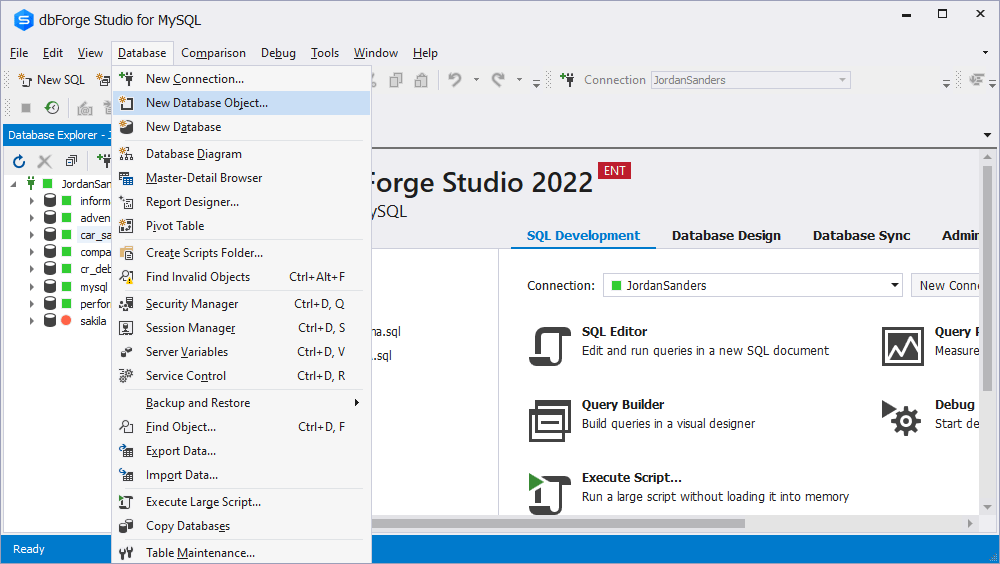Click the New SQL toolbar button
The width and height of the screenshot is (1000, 564).
click(51, 80)
